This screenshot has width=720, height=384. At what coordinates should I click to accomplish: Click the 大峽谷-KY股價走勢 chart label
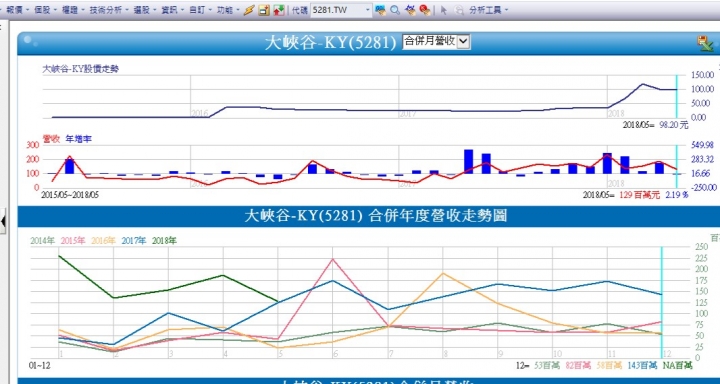(x=80, y=69)
